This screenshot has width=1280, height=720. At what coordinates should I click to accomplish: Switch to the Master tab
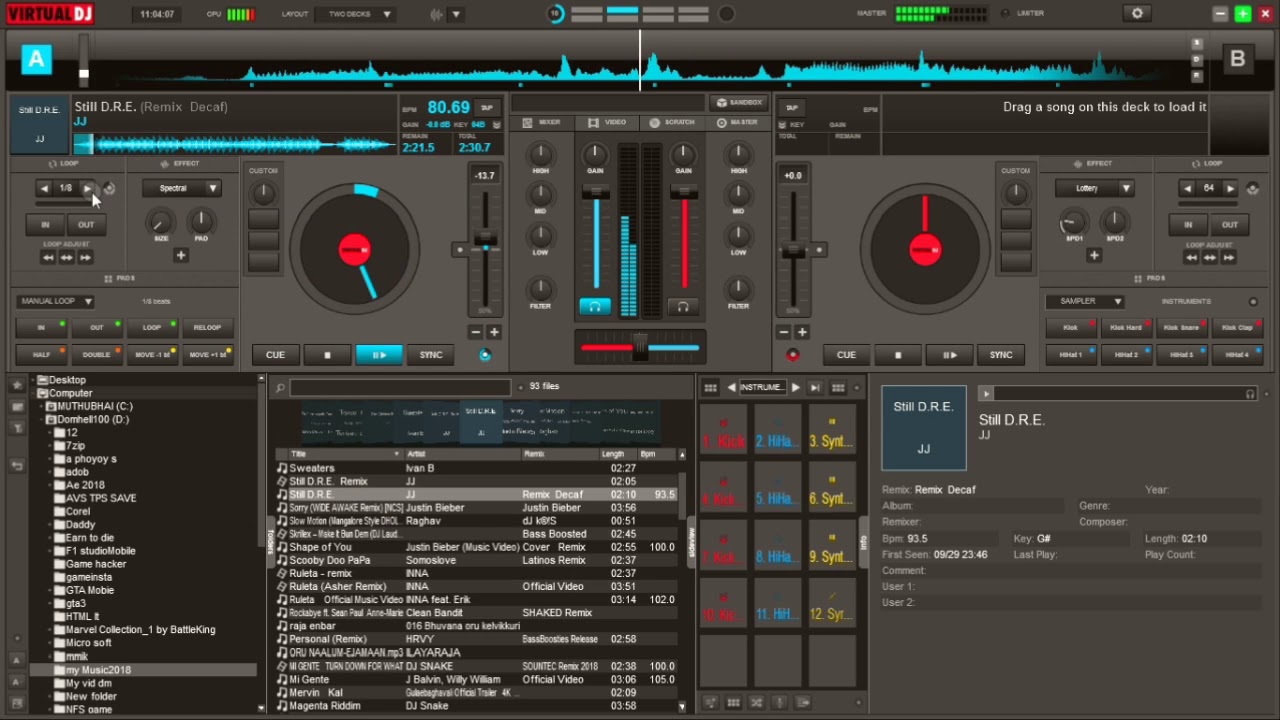738,122
